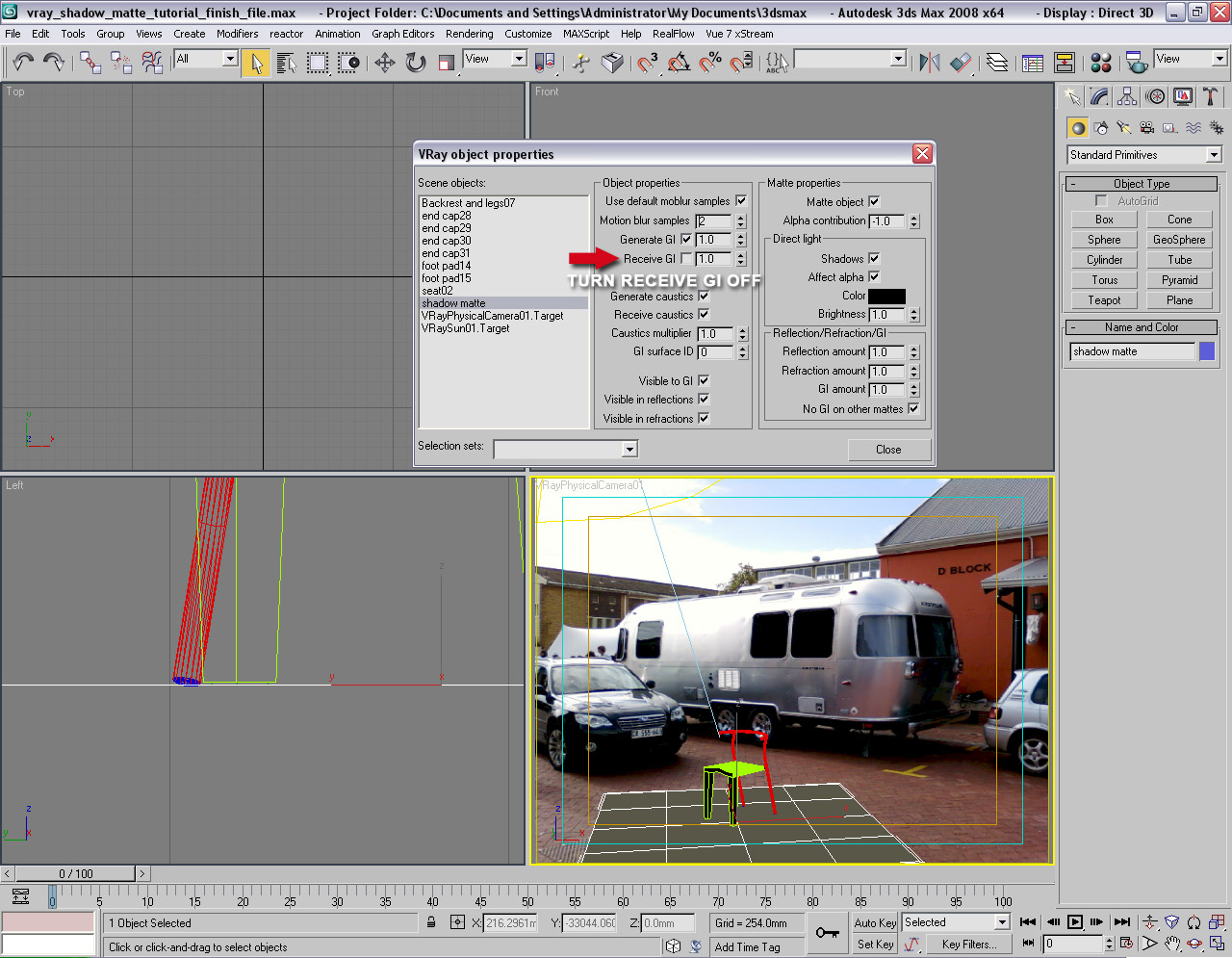Collapse the Name and Color rollout
Viewport: 1232px width, 958px height.
(1142, 327)
